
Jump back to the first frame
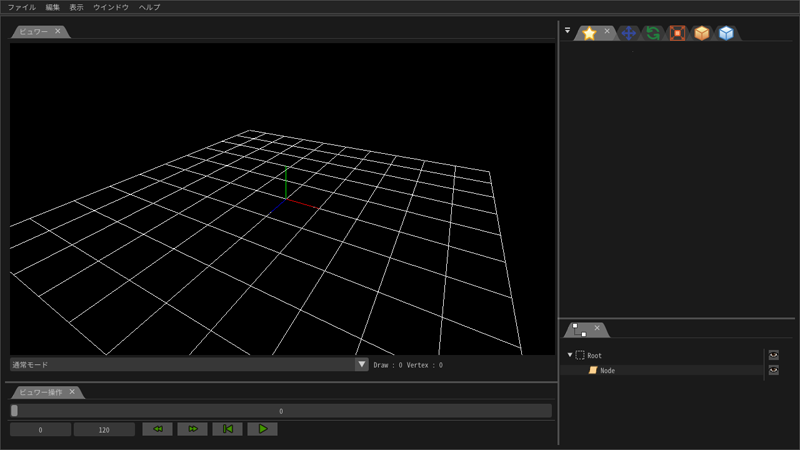click(228, 429)
